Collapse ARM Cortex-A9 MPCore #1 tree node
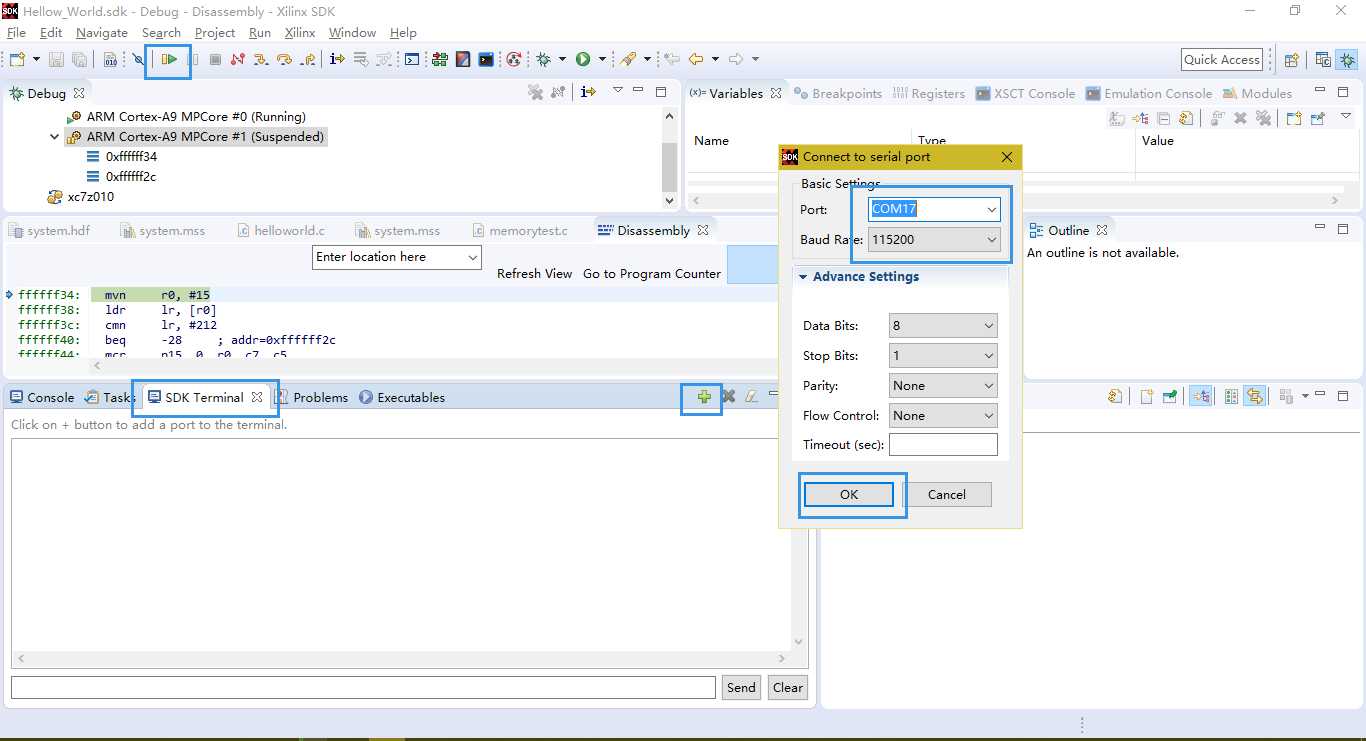Viewport: 1366px width, 741px height. [x=55, y=137]
